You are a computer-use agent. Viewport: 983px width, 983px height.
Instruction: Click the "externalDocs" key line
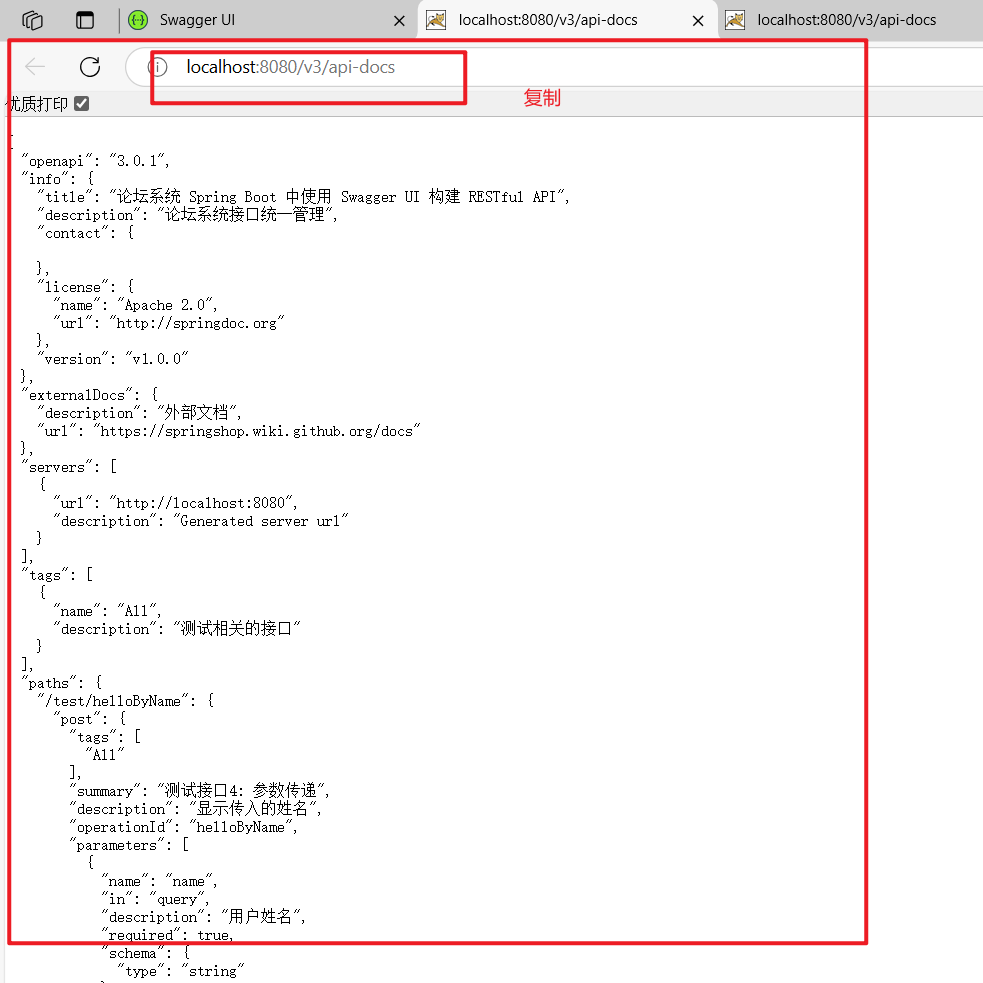[90, 394]
